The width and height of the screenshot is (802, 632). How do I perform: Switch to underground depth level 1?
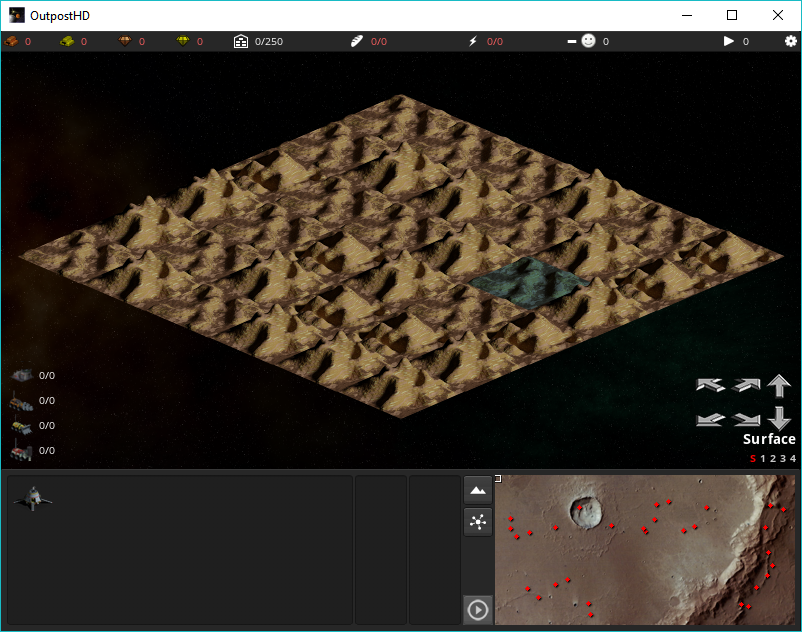pyautogui.click(x=762, y=459)
